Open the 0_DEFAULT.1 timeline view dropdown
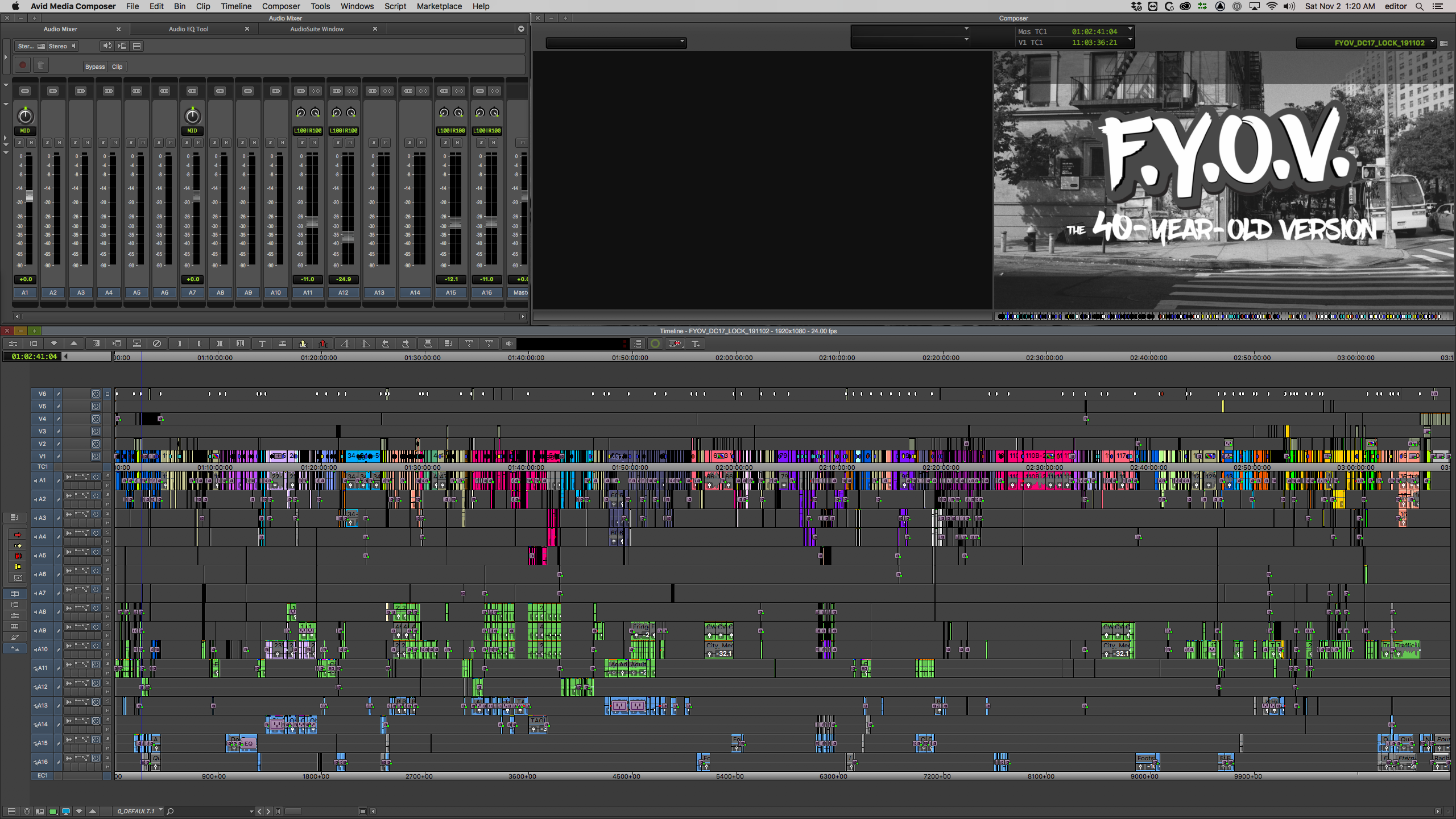The width and height of the screenshot is (1456, 819). pyautogui.click(x=161, y=810)
